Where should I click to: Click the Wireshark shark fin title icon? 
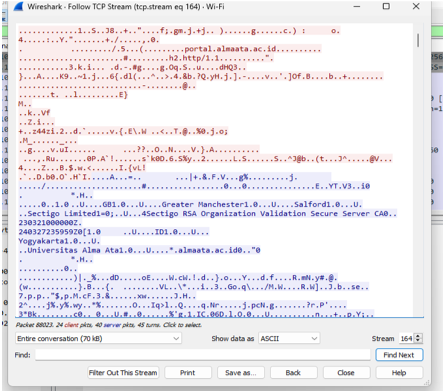(x=18, y=6)
